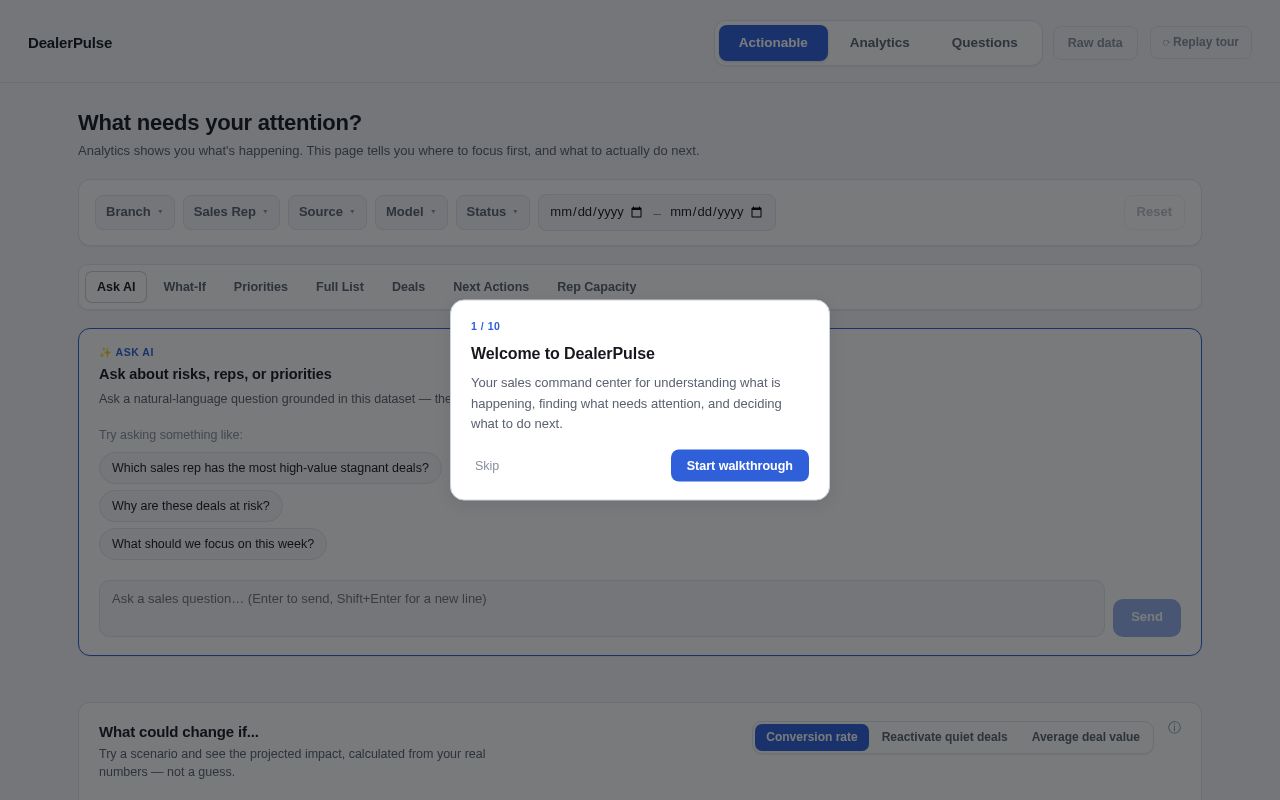1280x800 pixels.
Task: Switch to the Actionable view
Action: 773,43
